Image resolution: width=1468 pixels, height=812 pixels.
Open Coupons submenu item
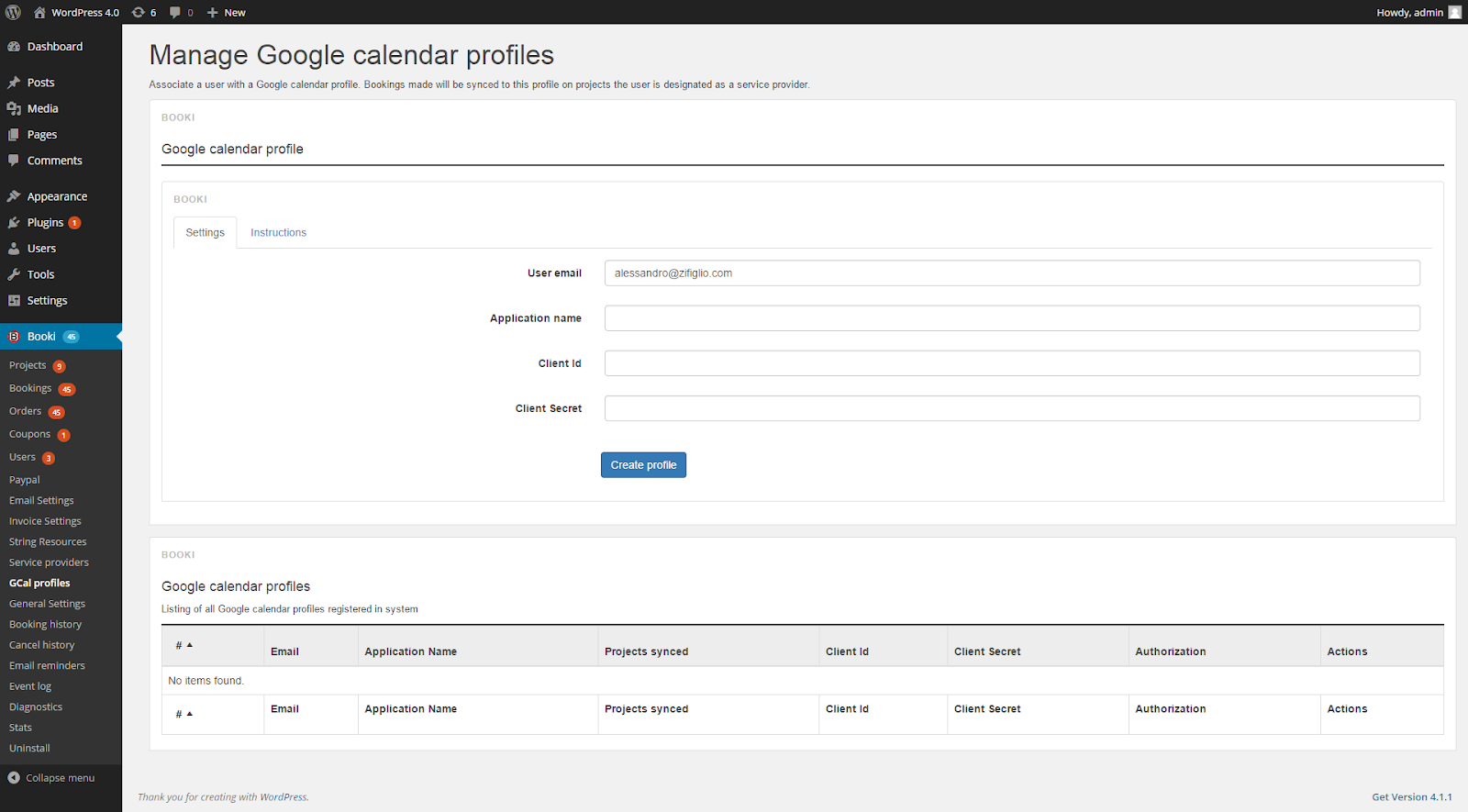tap(29, 434)
